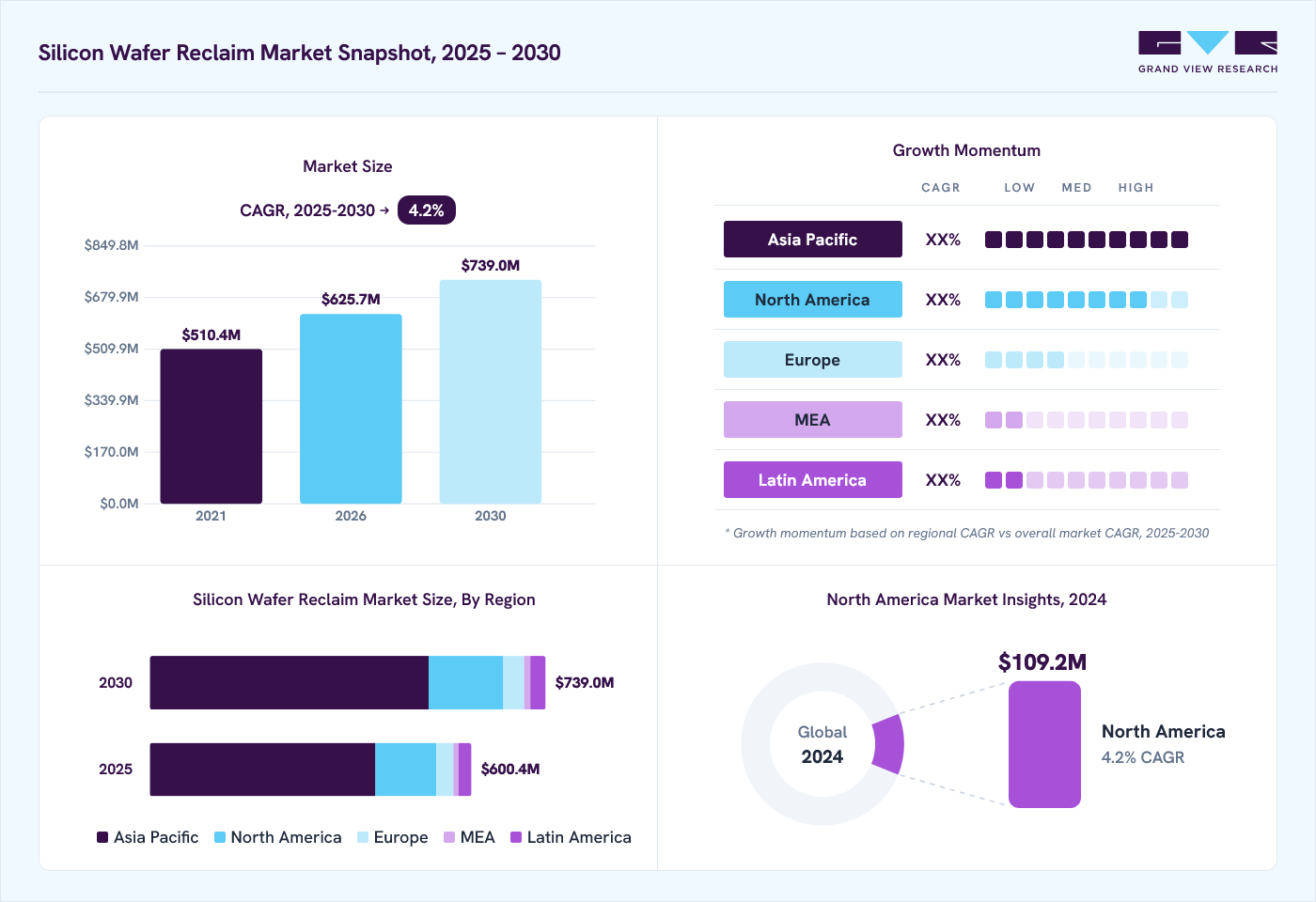Click the purple North America callout block
The height and width of the screenshot is (902, 1316).
pos(1044,744)
